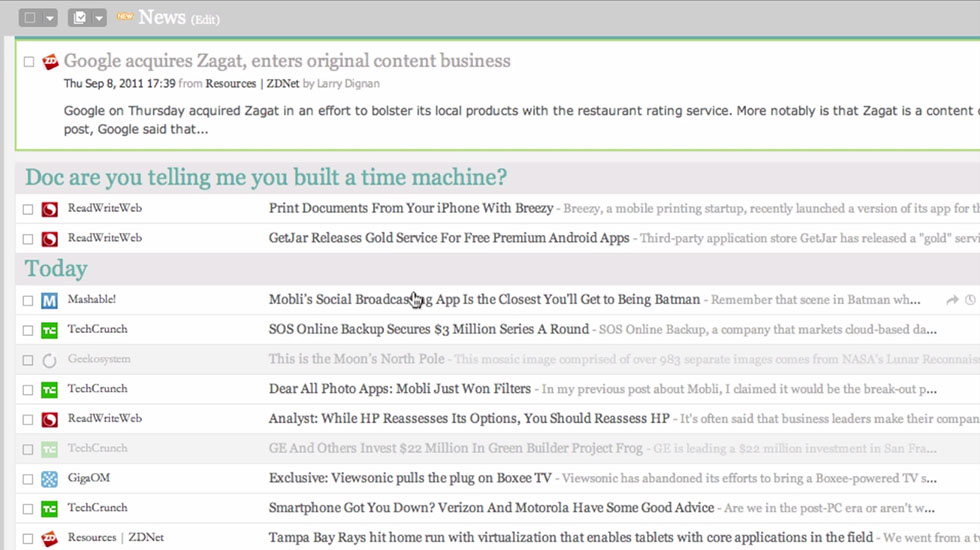Open the dropdown arrow beside the select-all checkbox

[x=49, y=18]
